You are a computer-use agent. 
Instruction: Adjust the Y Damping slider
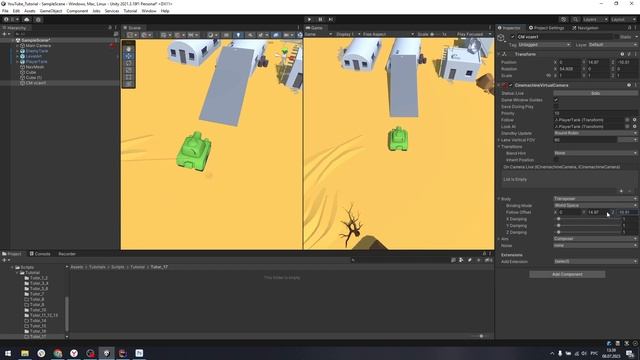tap(588, 225)
